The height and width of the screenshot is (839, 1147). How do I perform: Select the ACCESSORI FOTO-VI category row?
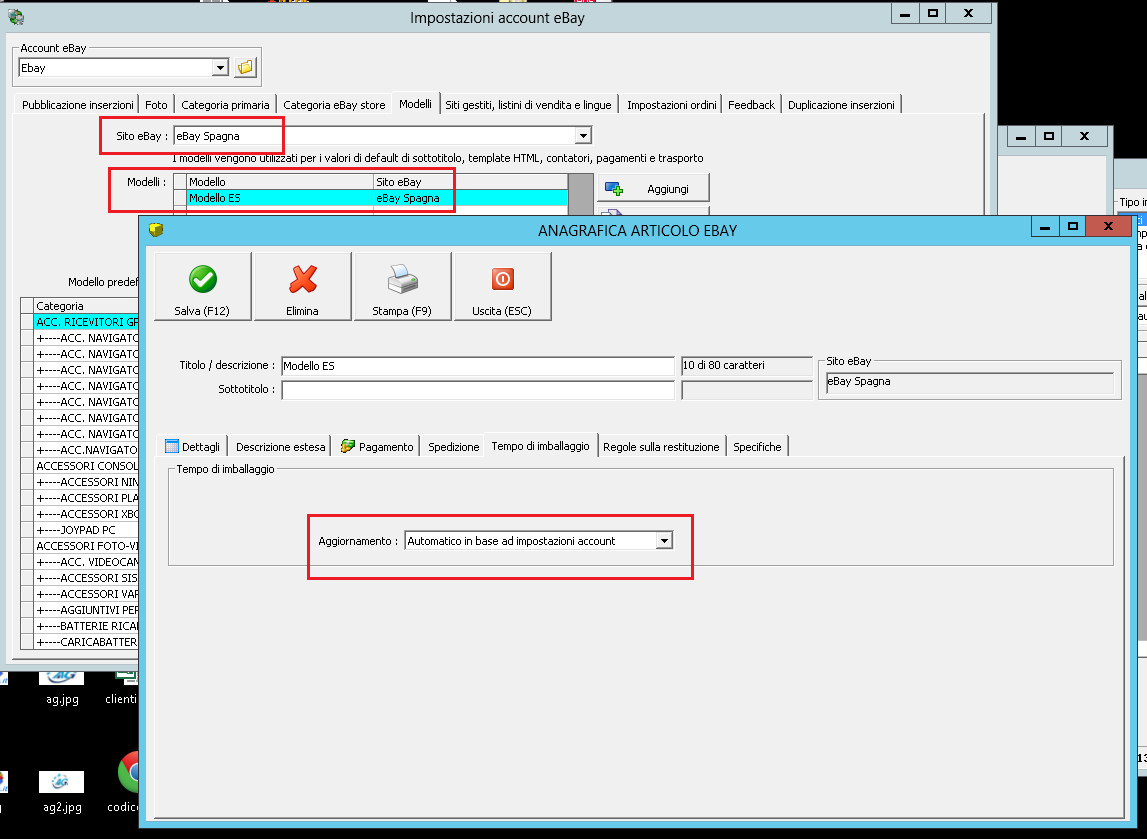pyautogui.click(x=86, y=546)
